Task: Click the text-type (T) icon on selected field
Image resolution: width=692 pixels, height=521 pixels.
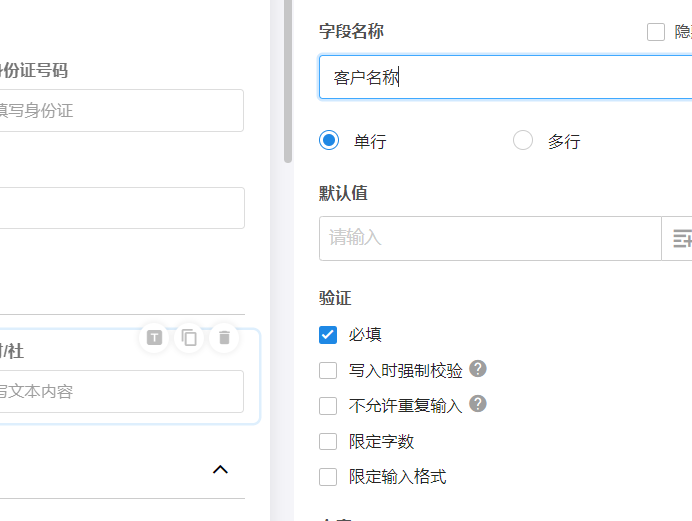Action: pyautogui.click(x=154, y=338)
